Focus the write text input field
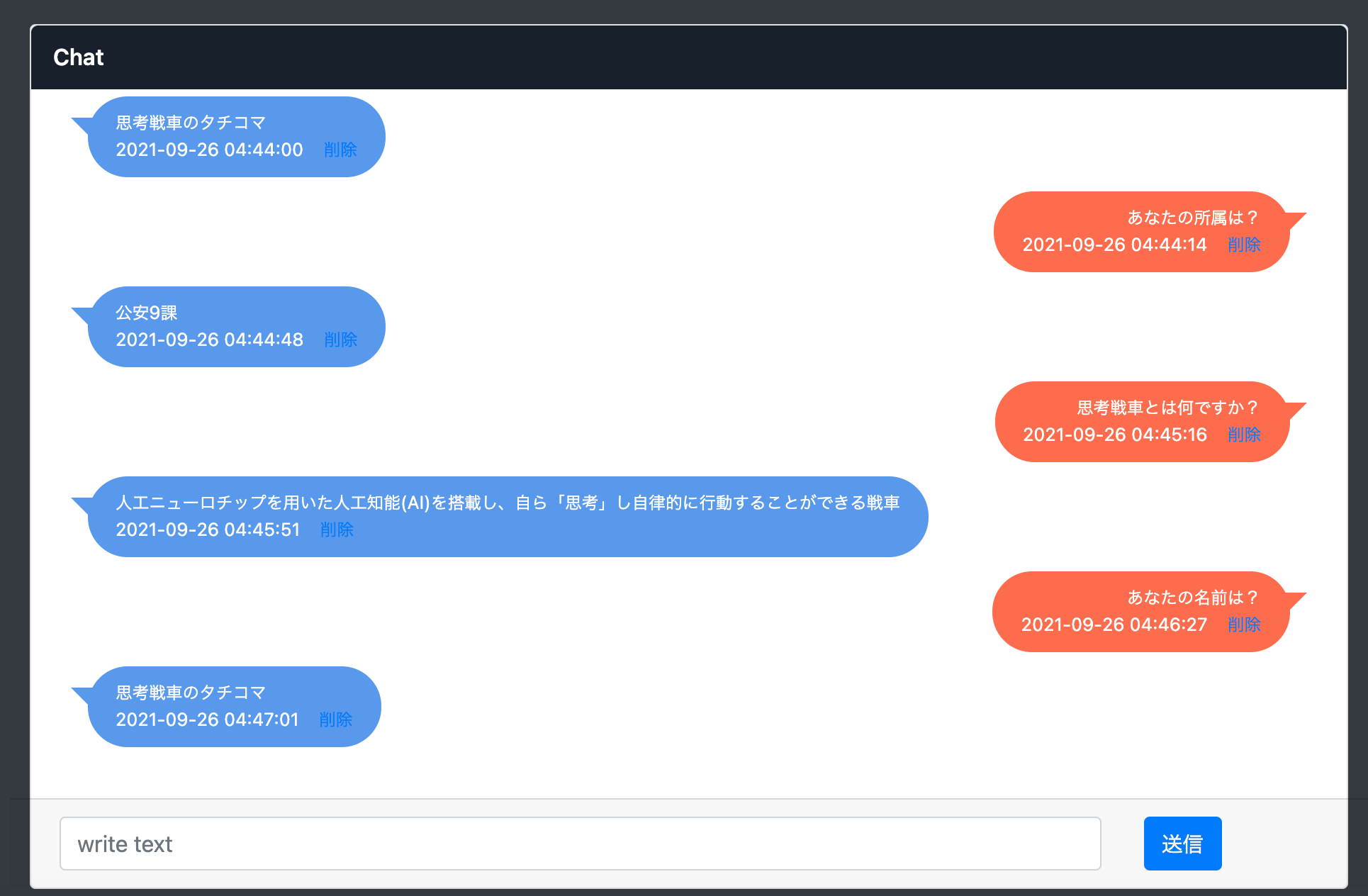This screenshot has height=896, width=1368. coord(581,844)
